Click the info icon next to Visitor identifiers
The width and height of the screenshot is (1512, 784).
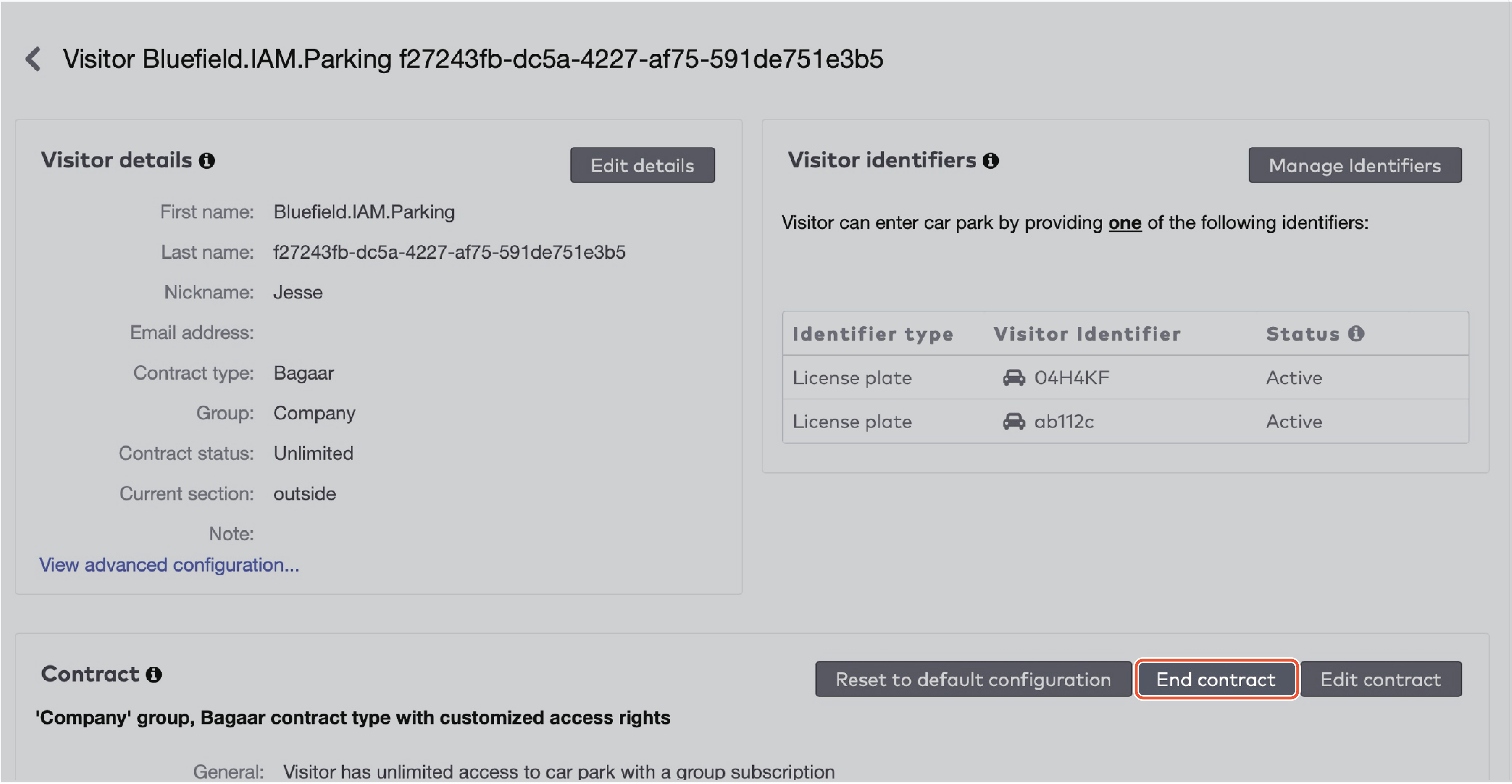(991, 160)
